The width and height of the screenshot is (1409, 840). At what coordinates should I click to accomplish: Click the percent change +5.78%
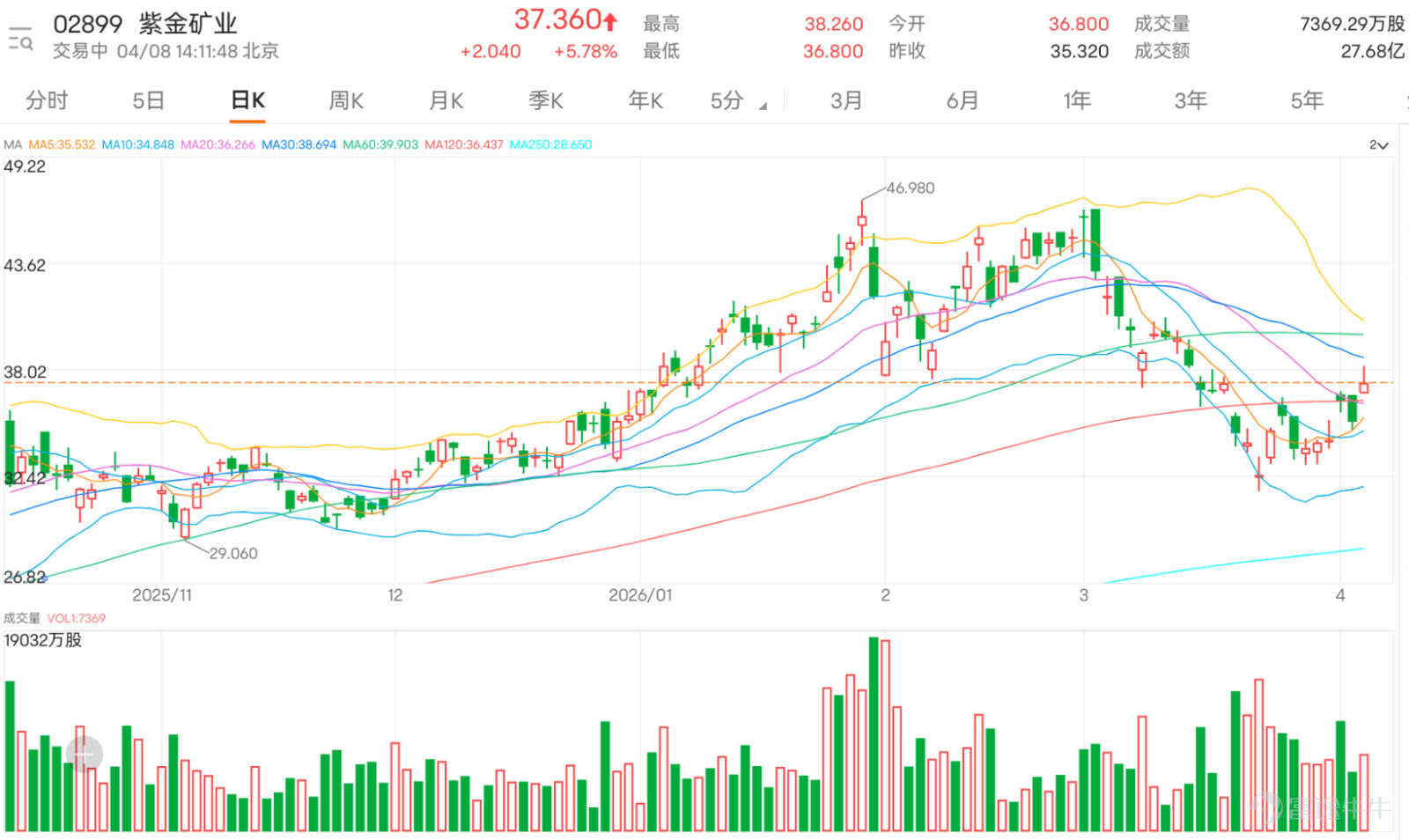coord(586,52)
